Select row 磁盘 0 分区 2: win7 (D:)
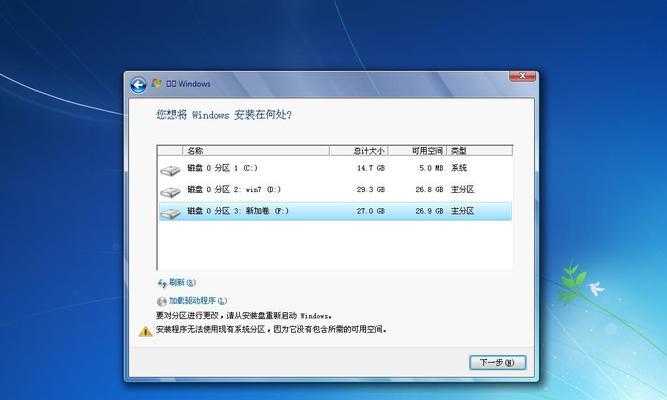Image resolution: width=667 pixels, height=400 pixels. (x=335, y=190)
